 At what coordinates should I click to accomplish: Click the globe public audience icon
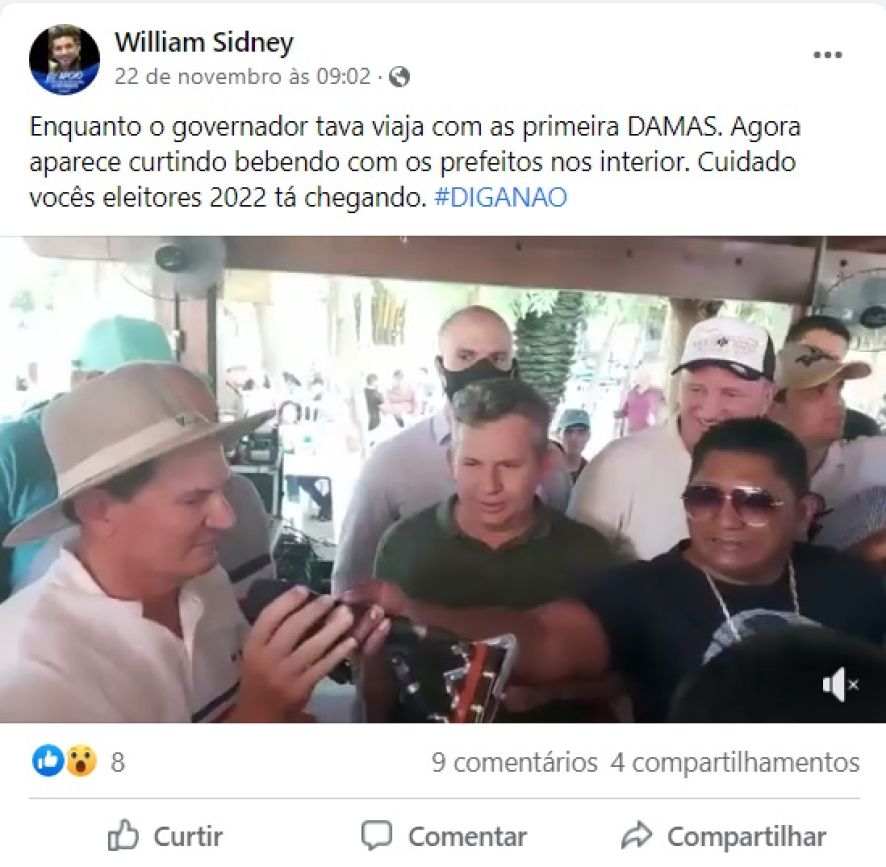coord(399,76)
